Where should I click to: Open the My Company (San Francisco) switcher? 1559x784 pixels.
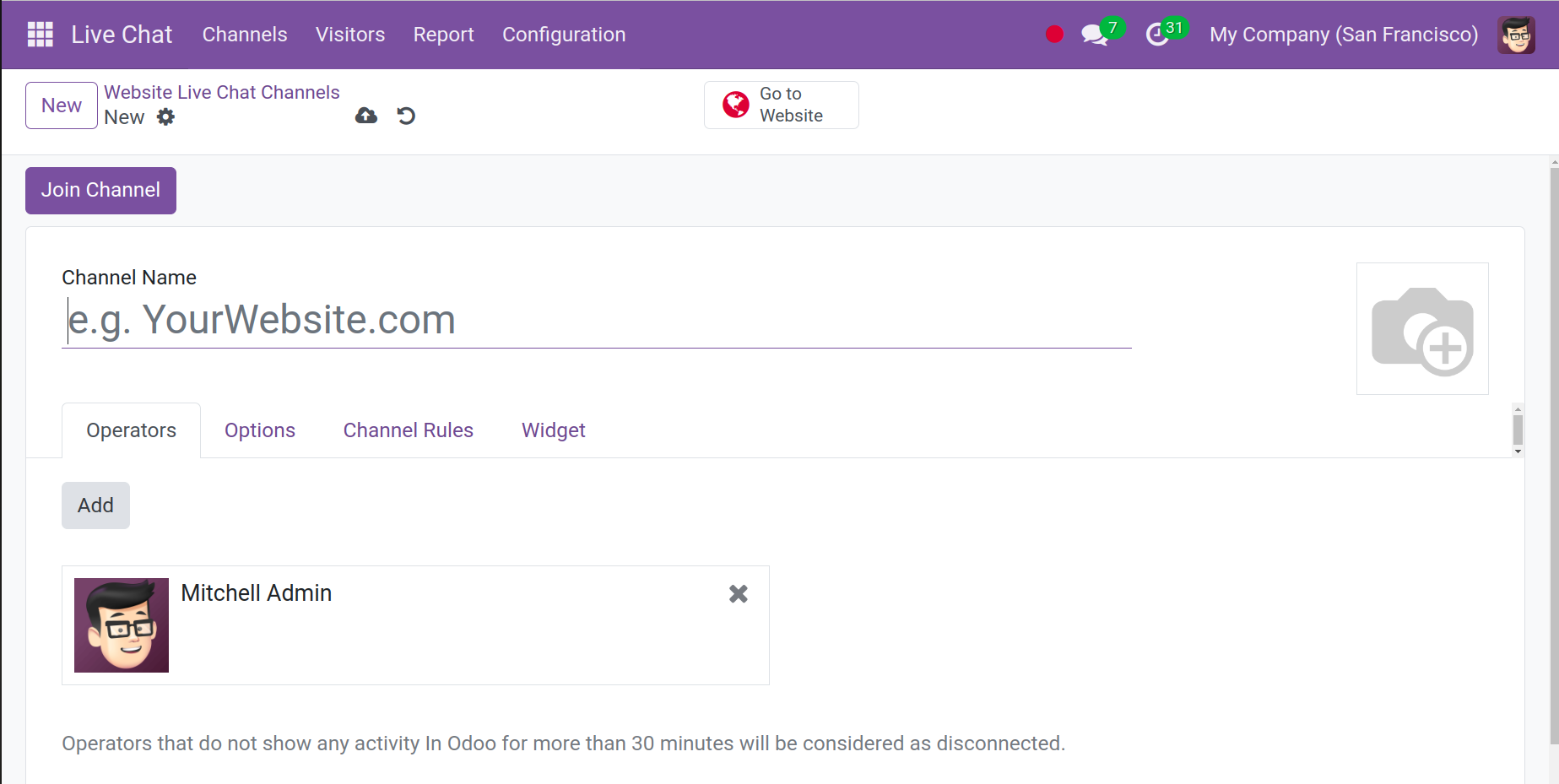click(x=1344, y=35)
